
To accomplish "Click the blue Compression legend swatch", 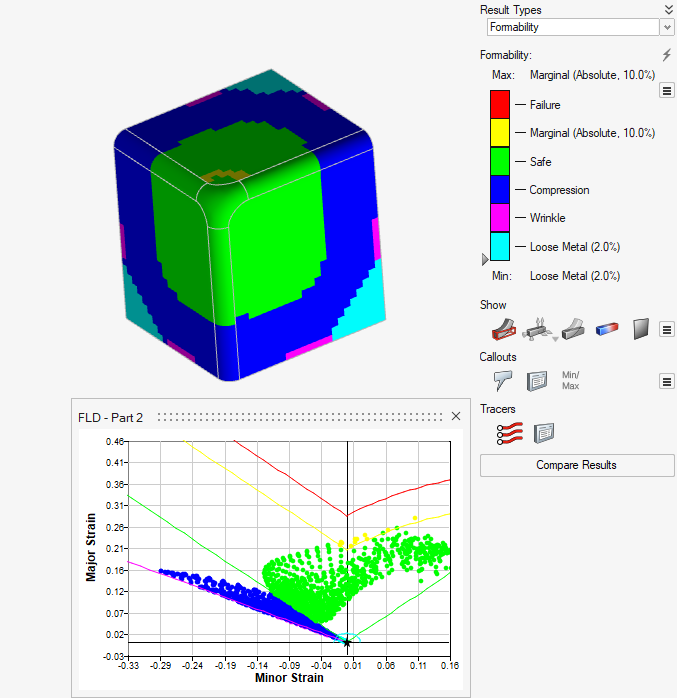I will tap(500, 190).
